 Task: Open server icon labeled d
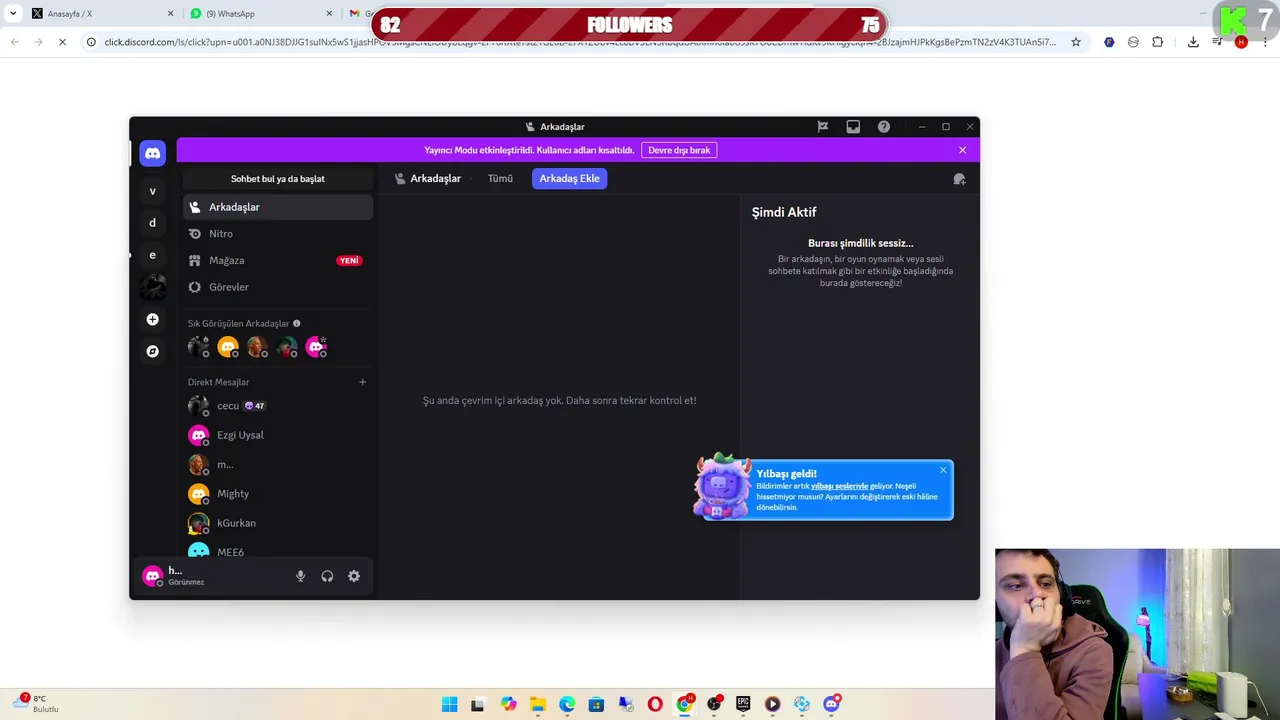(152, 223)
